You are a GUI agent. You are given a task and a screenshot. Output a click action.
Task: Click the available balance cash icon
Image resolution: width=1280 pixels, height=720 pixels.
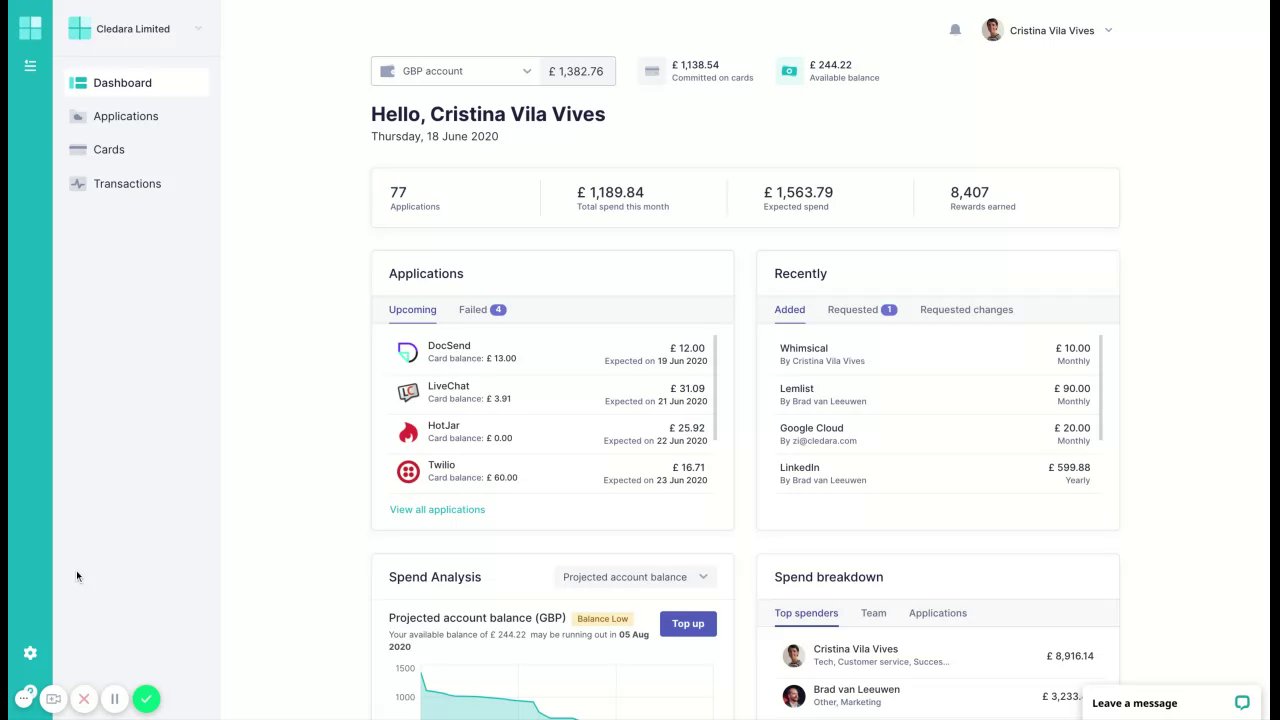tap(790, 71)
